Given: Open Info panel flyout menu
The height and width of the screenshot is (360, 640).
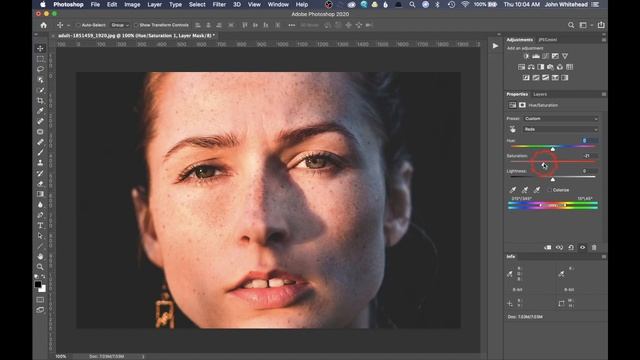Looking at the screenshot, I should pyautogui.click(x=604, y=257).
